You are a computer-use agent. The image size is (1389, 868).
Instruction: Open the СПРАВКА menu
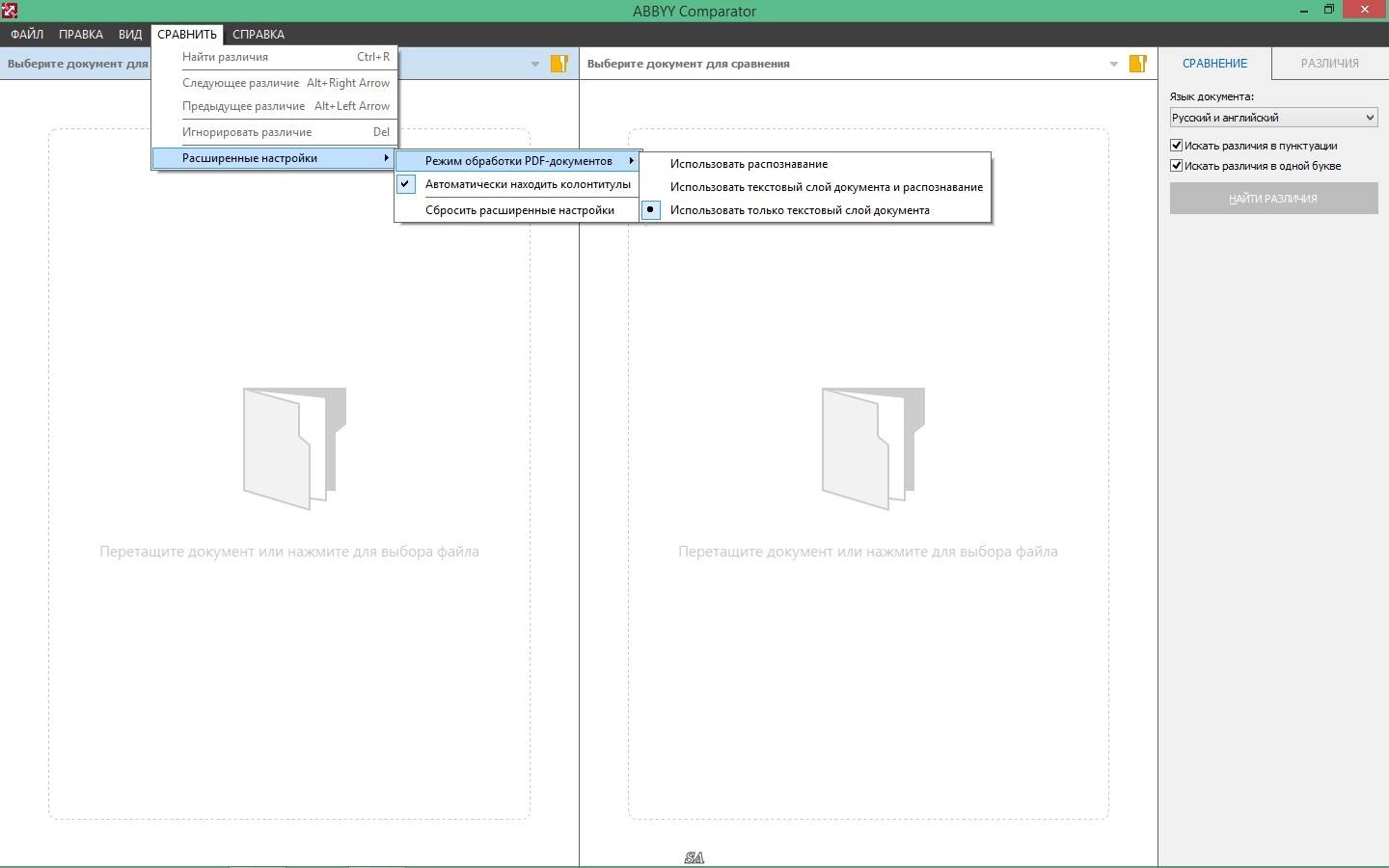(259, 34)
